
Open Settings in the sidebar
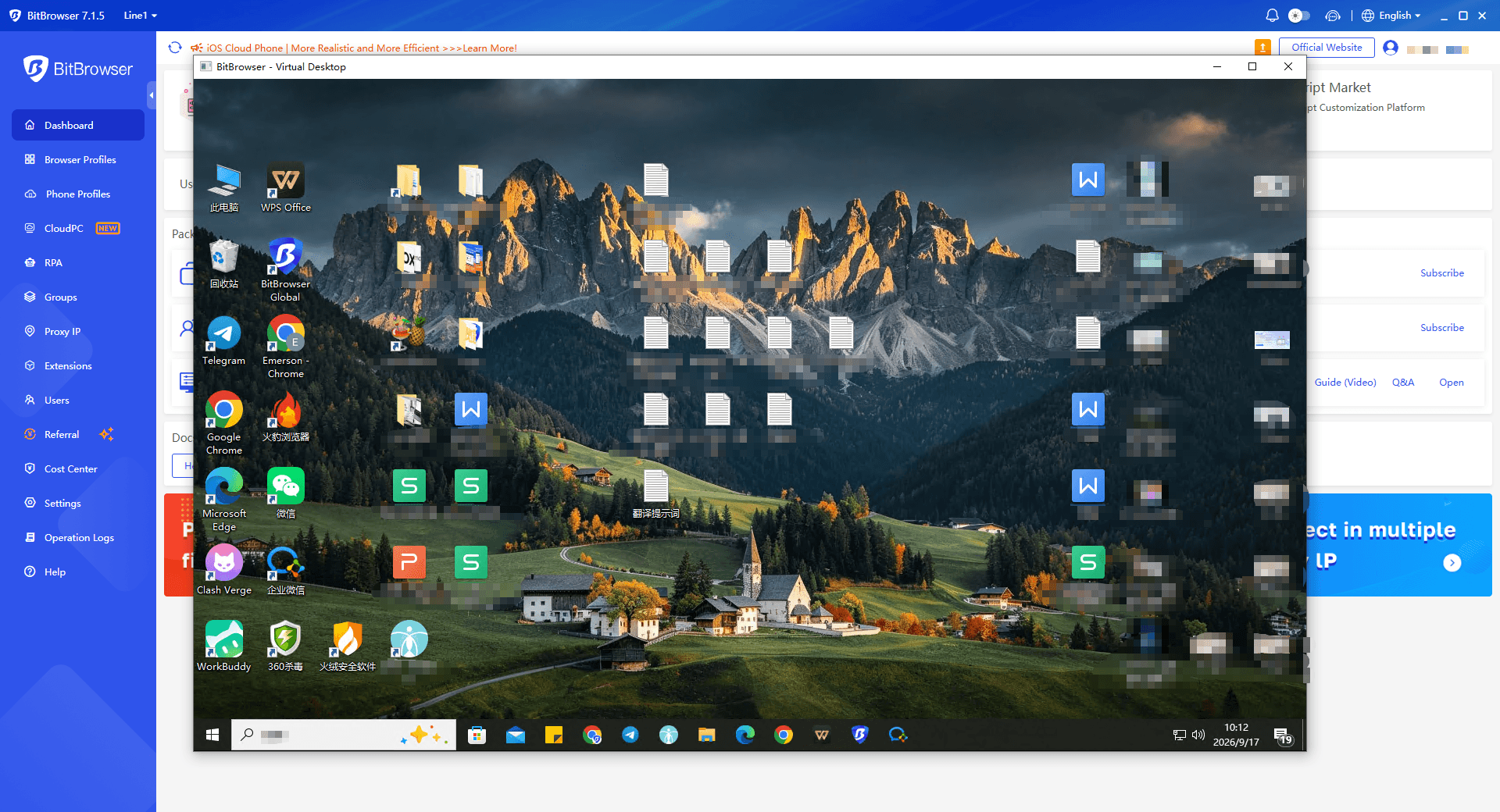[x=78, y=503]
